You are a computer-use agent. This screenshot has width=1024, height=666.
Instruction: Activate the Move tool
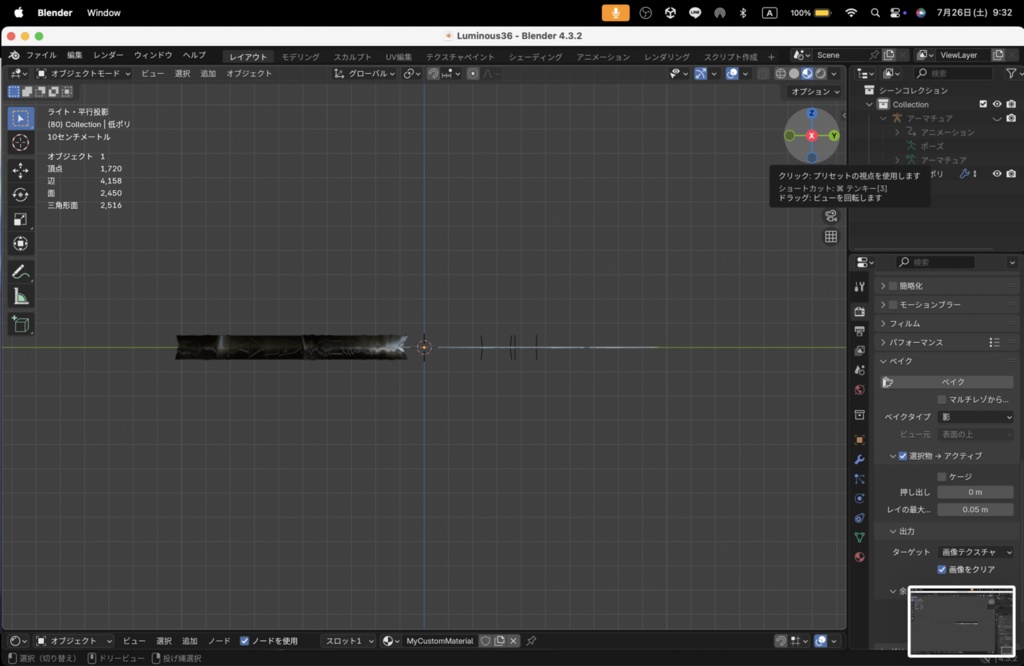click(20, 170)
